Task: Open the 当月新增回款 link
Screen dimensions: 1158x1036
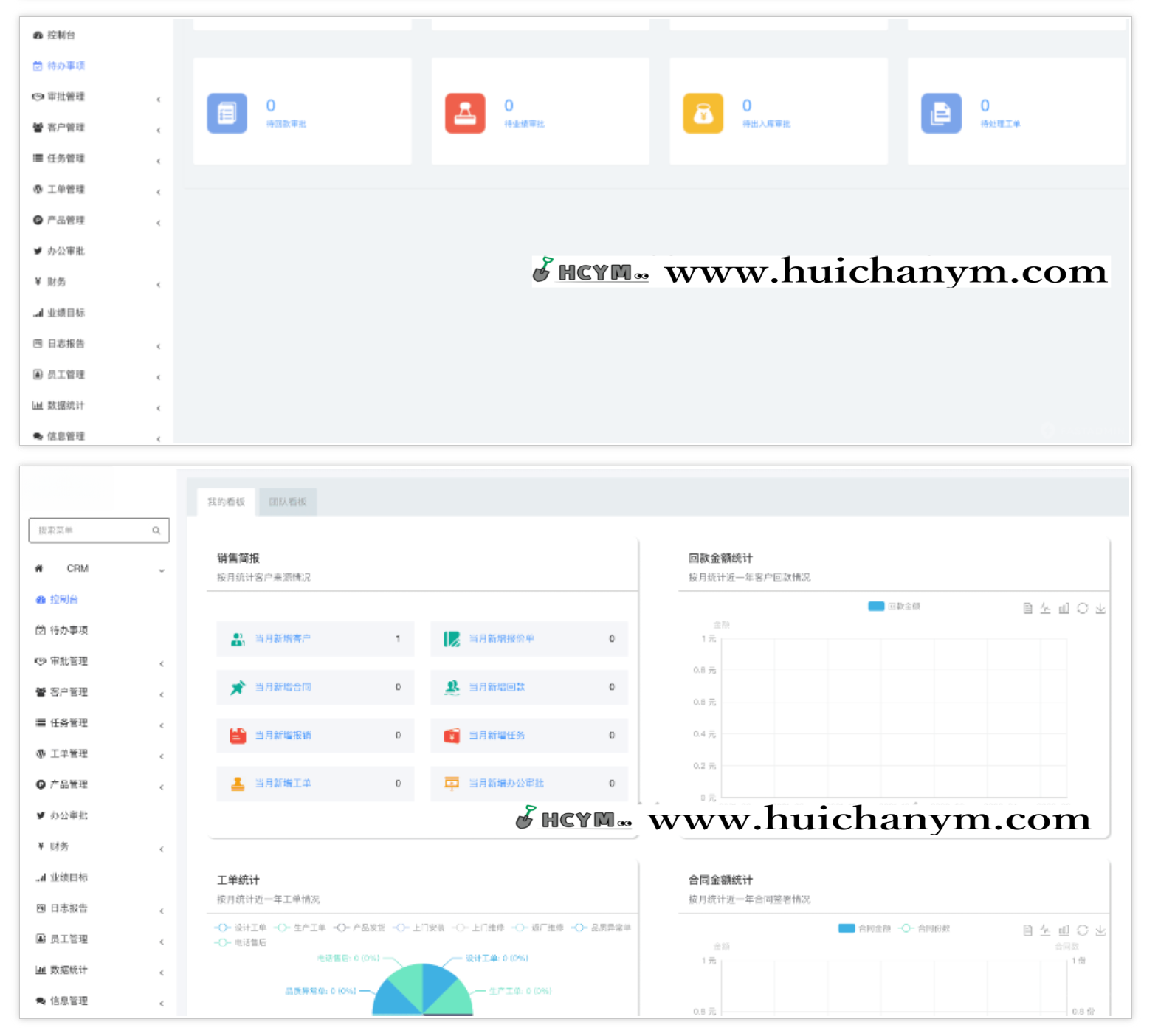Action: click(497, 687)
